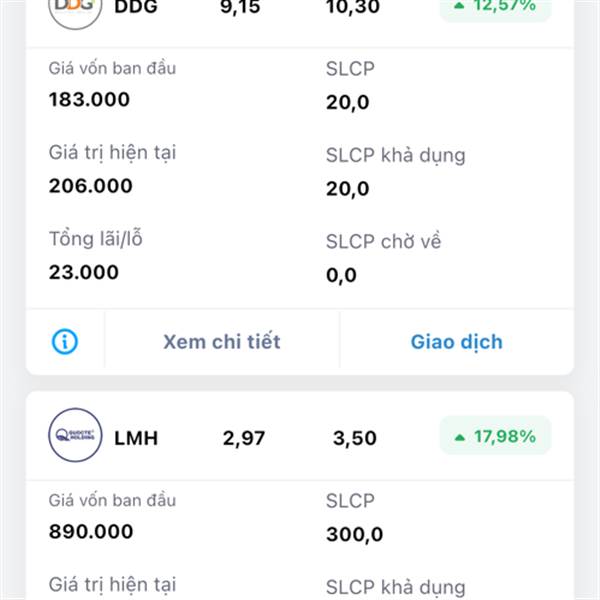Image resolution: width=600 pixels, height=600 pixels.
Task: Tap the LMH company logo
Action: pos(75,435)
